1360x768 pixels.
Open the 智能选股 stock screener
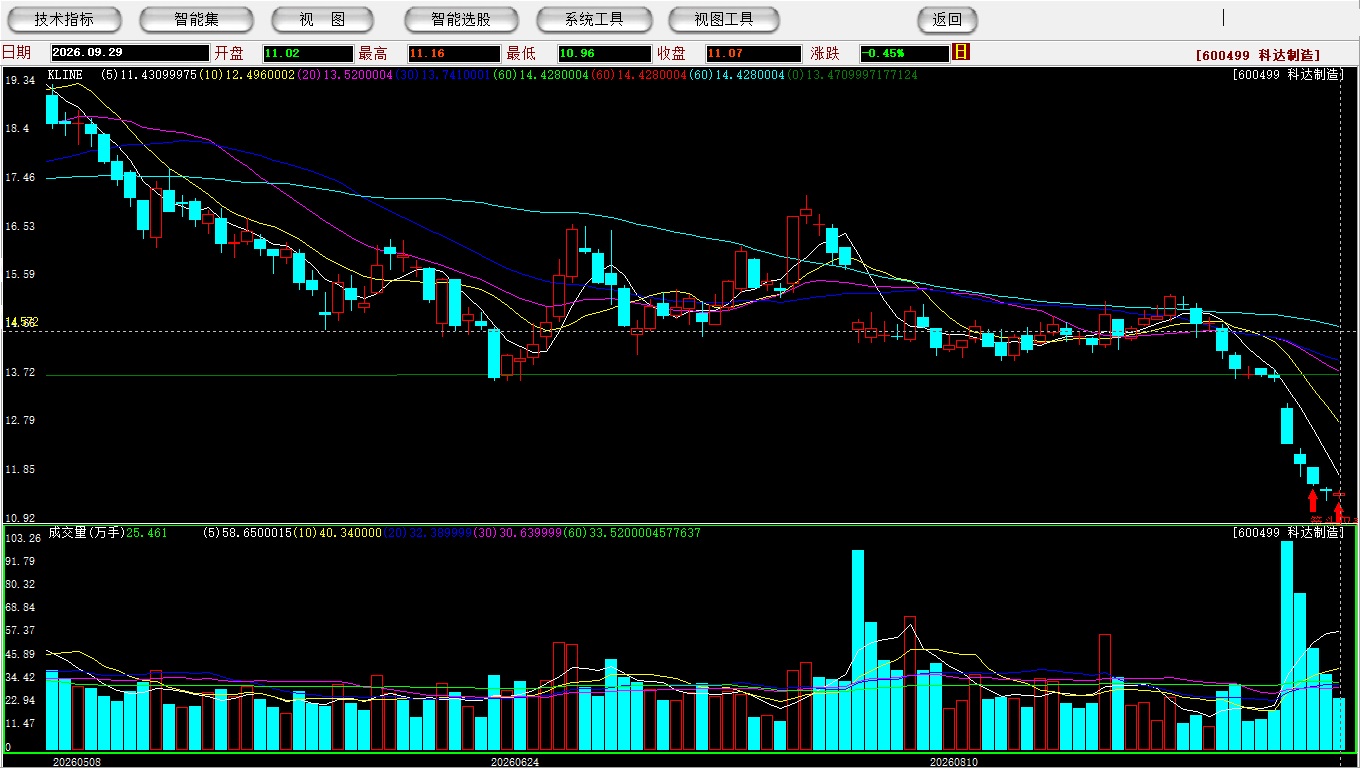coord(461,19)
